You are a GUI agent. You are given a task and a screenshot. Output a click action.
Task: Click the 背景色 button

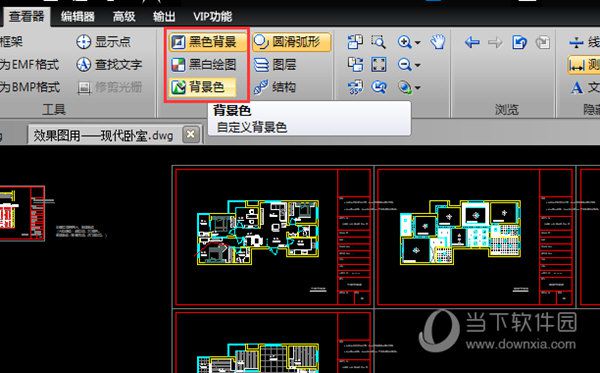click(202, 87)
